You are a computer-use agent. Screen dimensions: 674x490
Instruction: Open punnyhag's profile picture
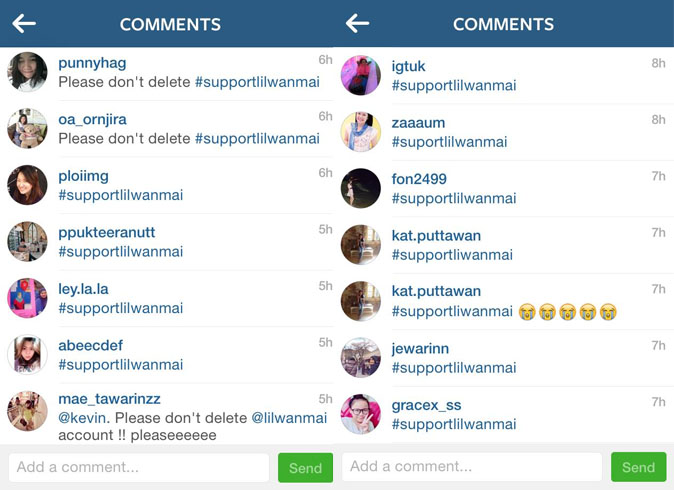[x=28, y=72]
